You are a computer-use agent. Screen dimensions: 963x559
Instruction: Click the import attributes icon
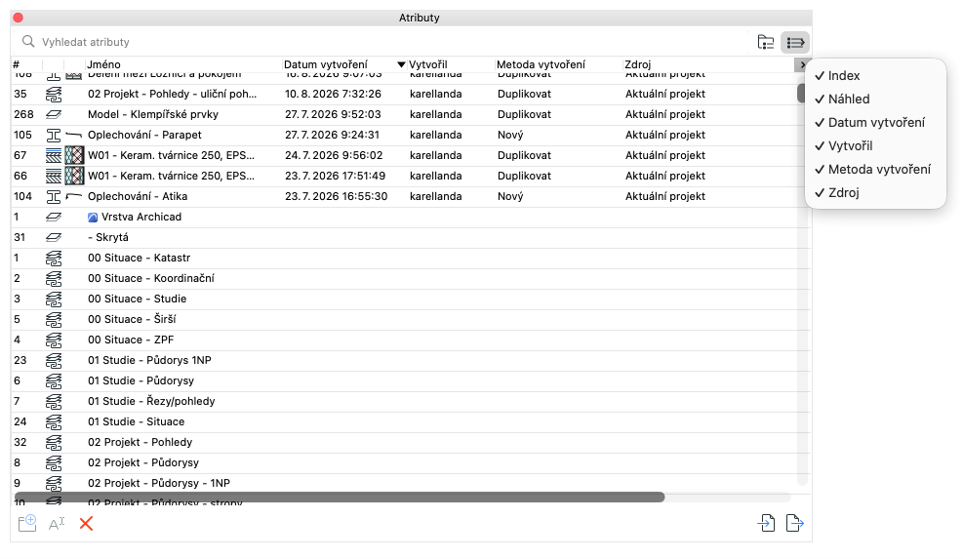click(766, 523)
